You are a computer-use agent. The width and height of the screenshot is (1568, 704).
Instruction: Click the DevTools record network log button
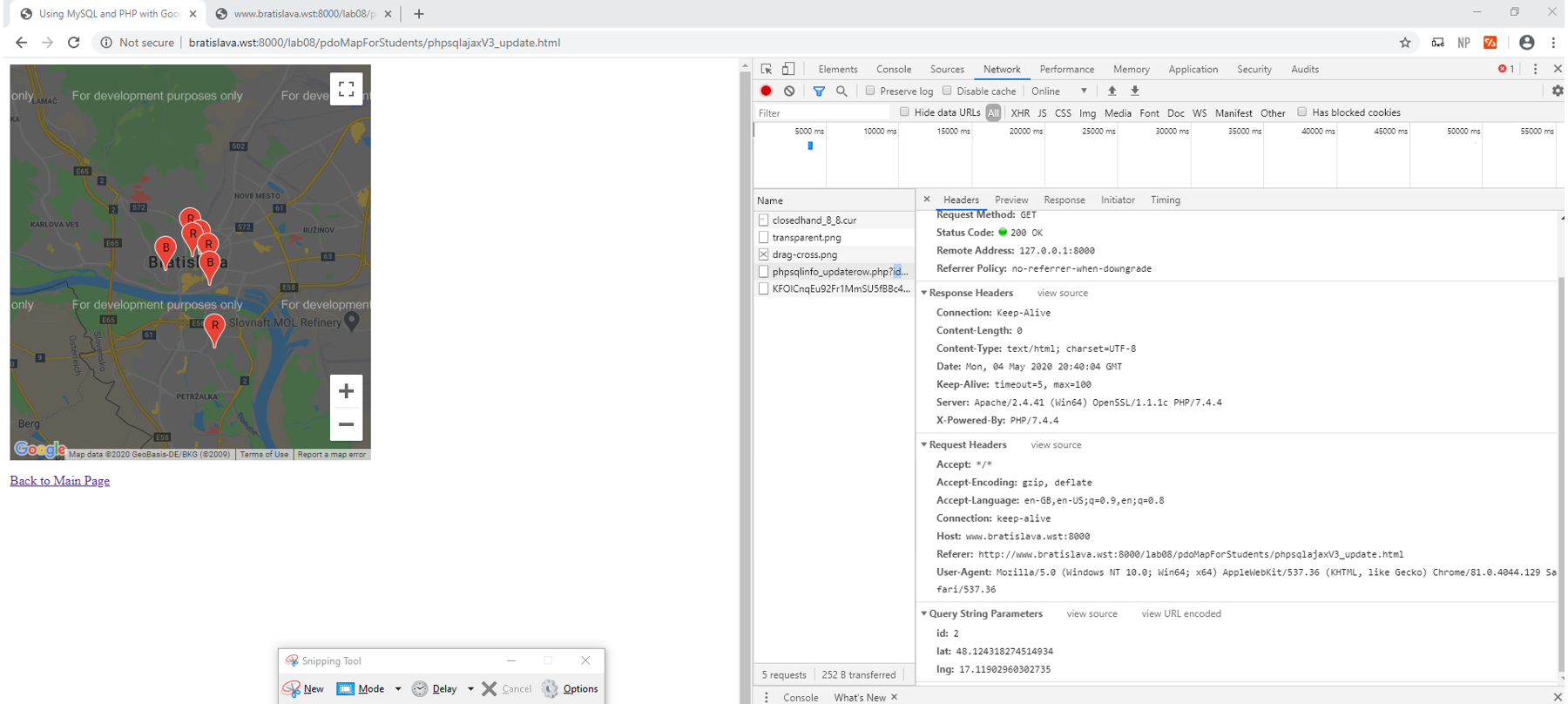[766, 91]
